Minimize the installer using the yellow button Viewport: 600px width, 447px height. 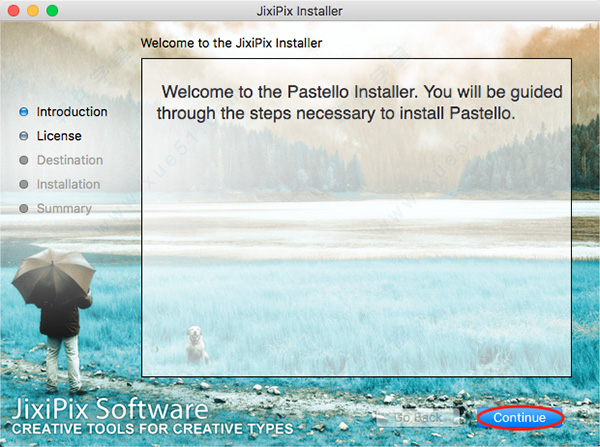[x=33, y=11]
